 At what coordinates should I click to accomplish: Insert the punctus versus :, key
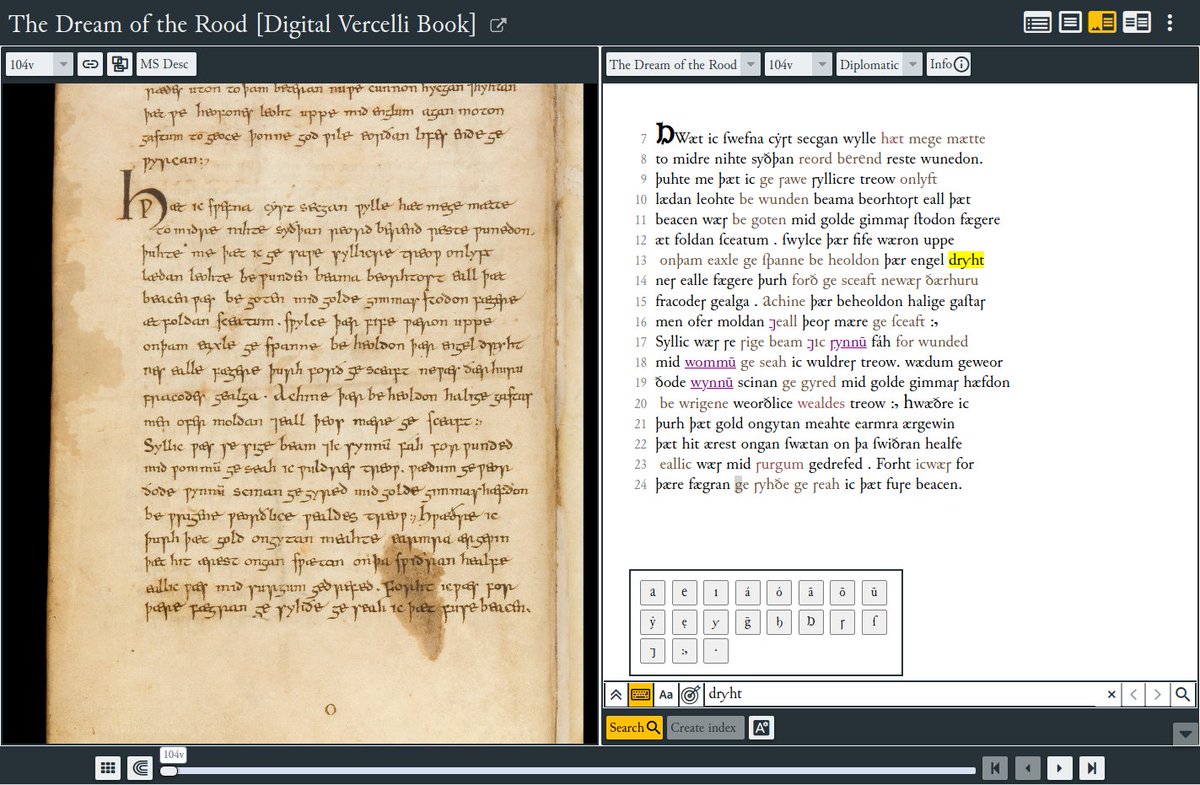click(685, 653)
